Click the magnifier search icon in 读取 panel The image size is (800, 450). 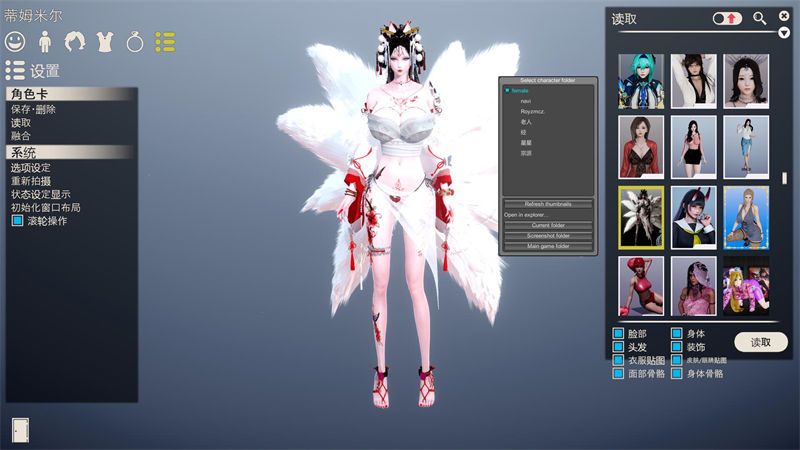[760, 18]
